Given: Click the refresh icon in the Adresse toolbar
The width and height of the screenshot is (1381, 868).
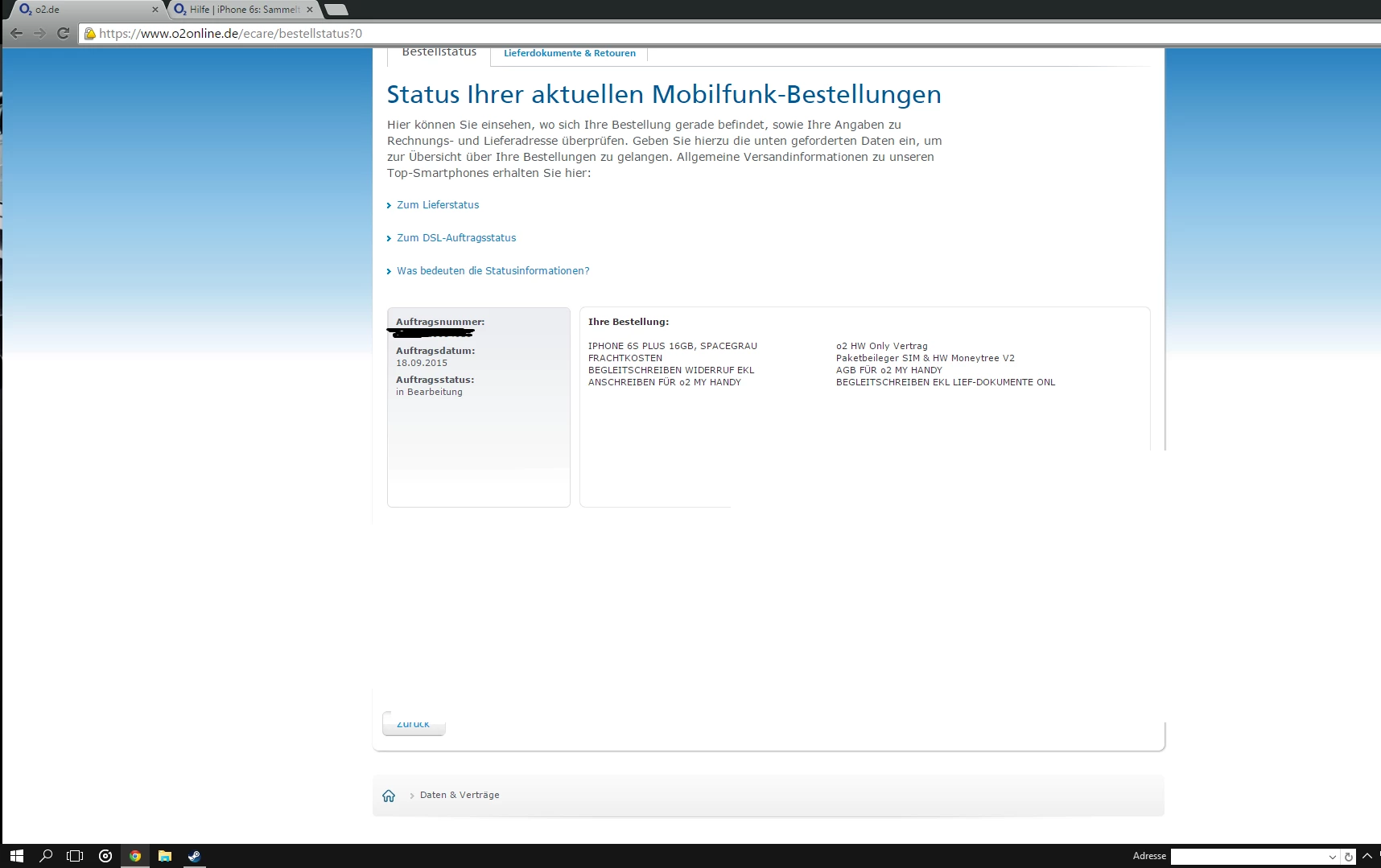Looking at the screenshot, I should pyautogui.click(x=1349, y=857).
